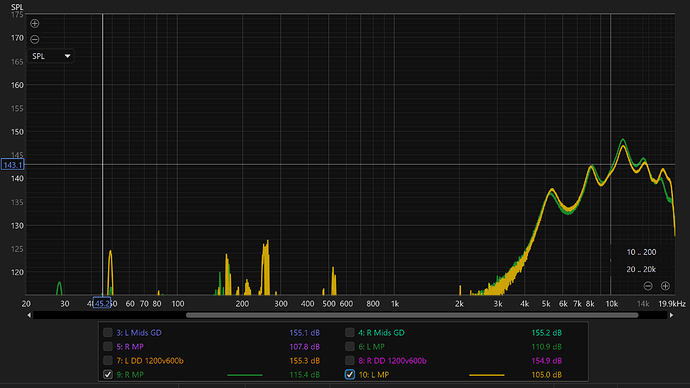Screen dimensions: 690x388
Task: Click the green line swatch for 9: R MP
Action: (245, 375)
